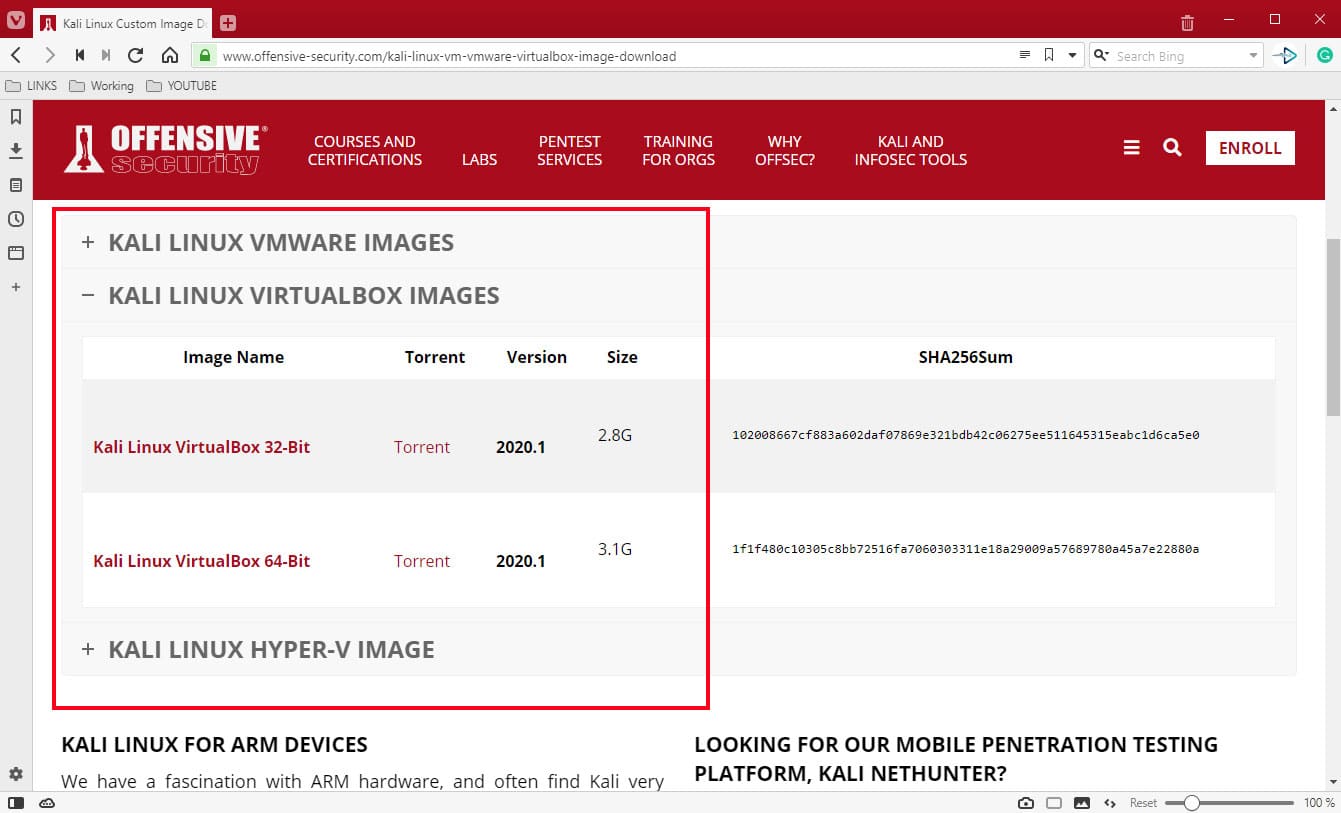
Task: Open the Notes side panel
Action: coord(16,185)
